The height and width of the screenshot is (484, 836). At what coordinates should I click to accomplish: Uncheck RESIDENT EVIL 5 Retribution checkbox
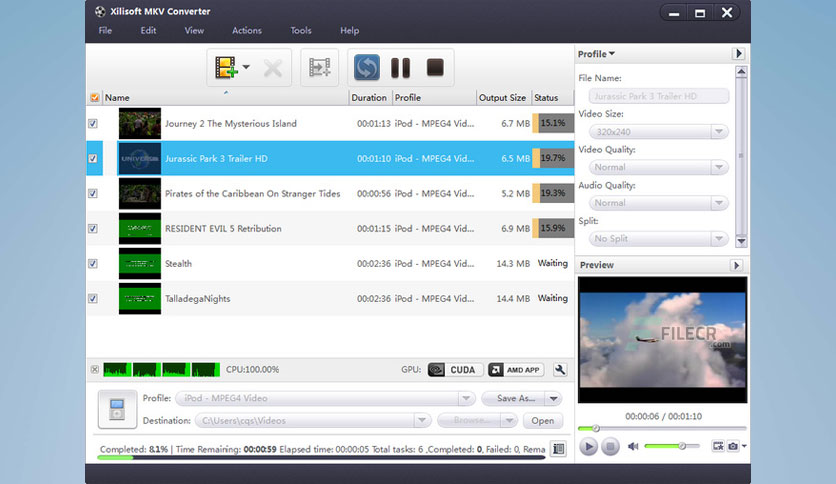tap(93, 229)
